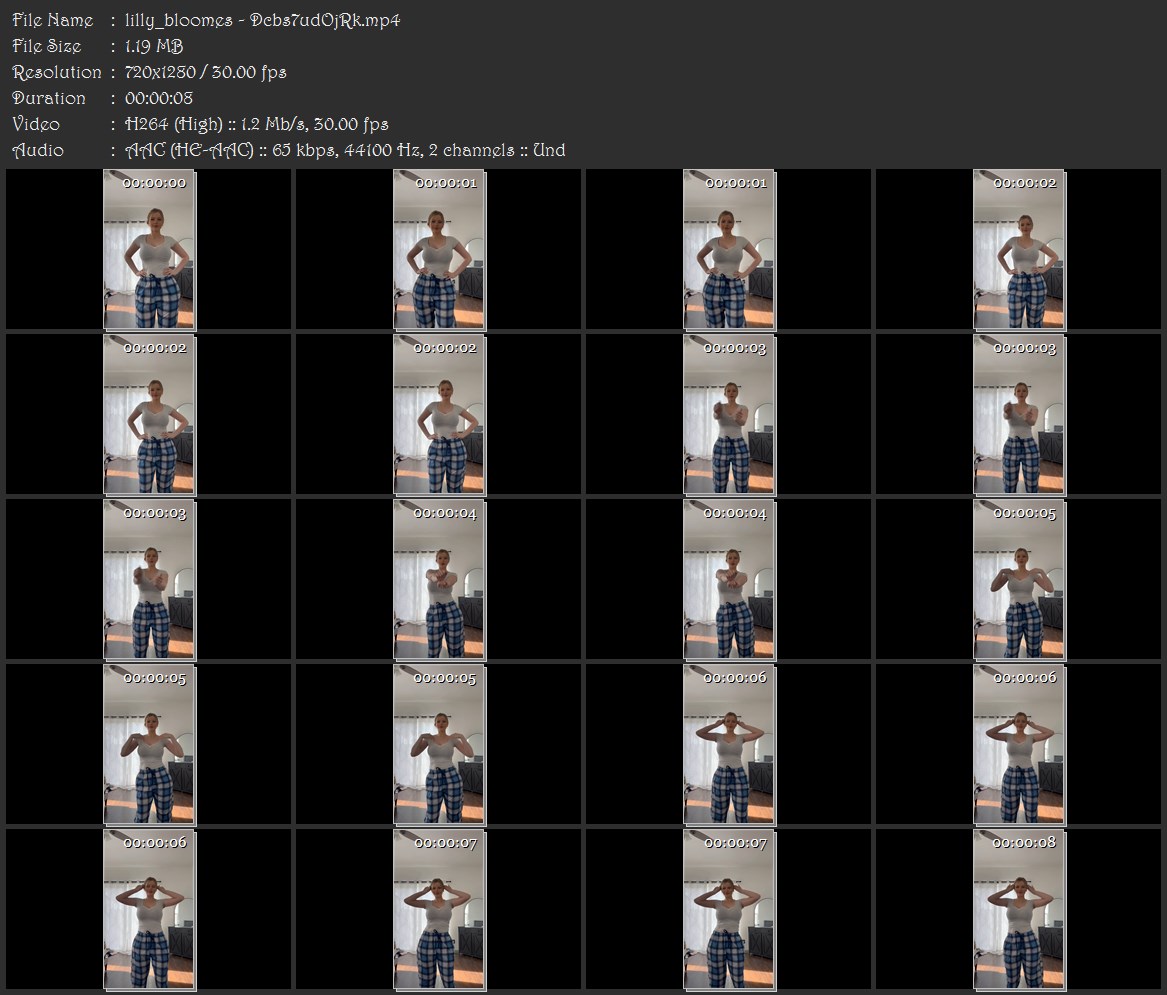Open the first thumbnail stamped 00:00:07
The width and height of the screenshot is (1167, 995).
click(439, 909)
